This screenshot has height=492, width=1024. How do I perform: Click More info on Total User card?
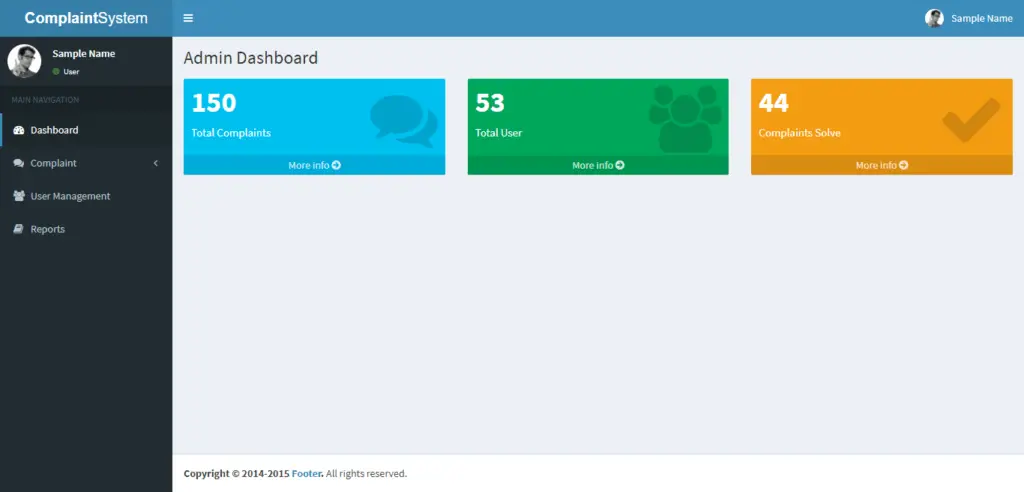coord(597,165)
